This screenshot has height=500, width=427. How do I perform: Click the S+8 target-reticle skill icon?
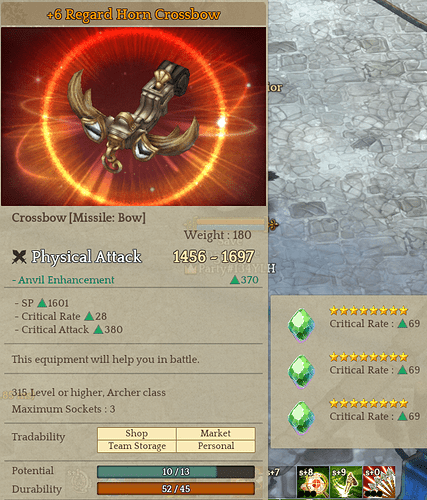(313, 482)
